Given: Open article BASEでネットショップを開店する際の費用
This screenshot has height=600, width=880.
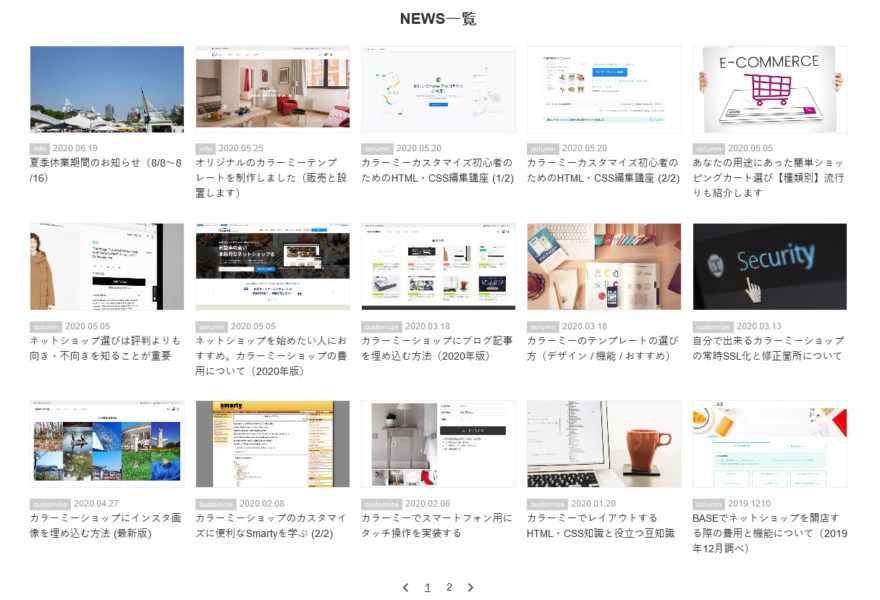Looking at the screenshot, I should [x=770, y=533].
